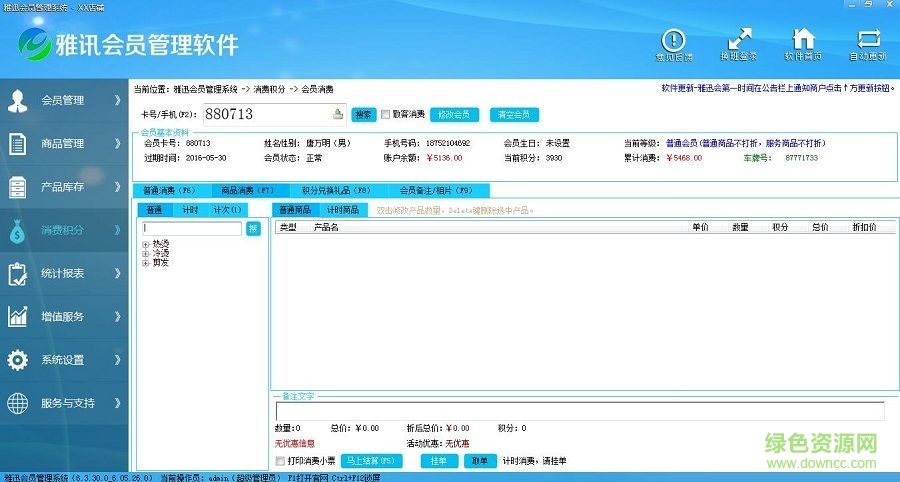Click the 备注文字 remarks input field

coord(580,411)
